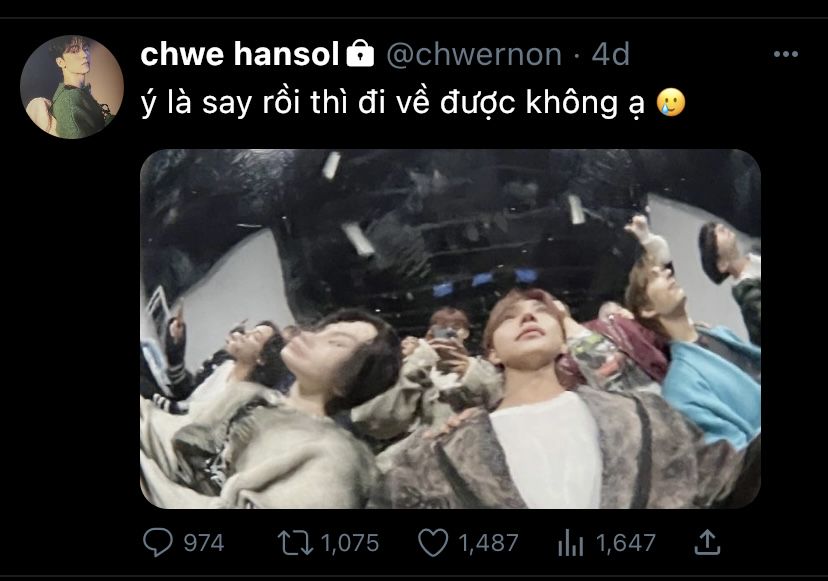This screenshot has height=581, width=828.
Task: Click the padlock protected account icon
Action: point(360,53)
